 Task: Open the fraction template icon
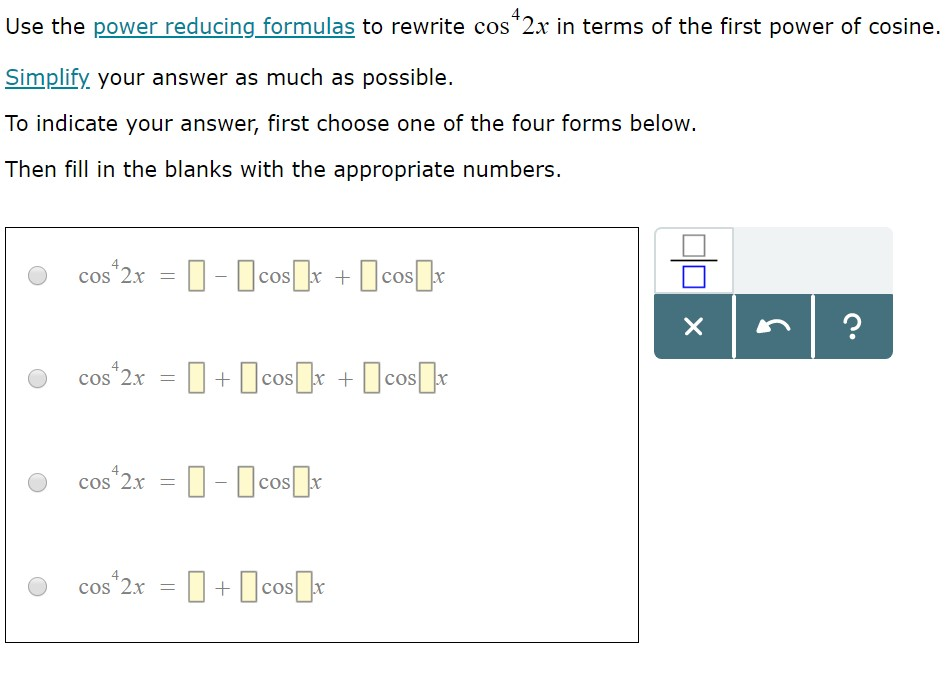(694, 262)
